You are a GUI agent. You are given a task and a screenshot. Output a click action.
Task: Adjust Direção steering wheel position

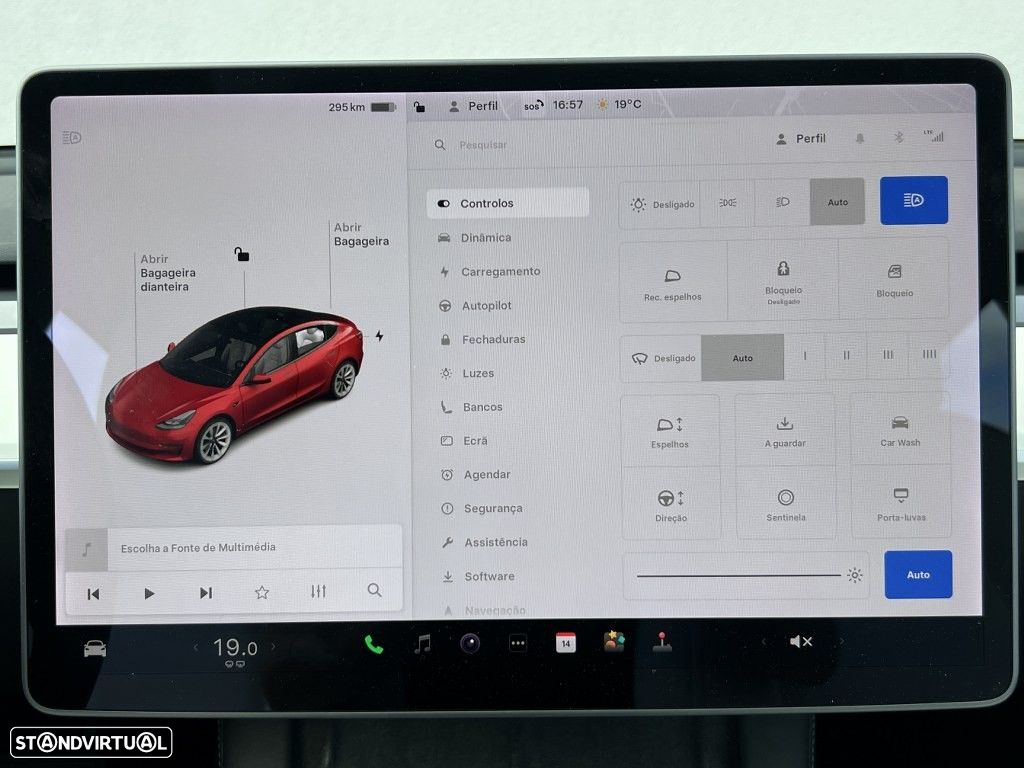tap(671, 505)
